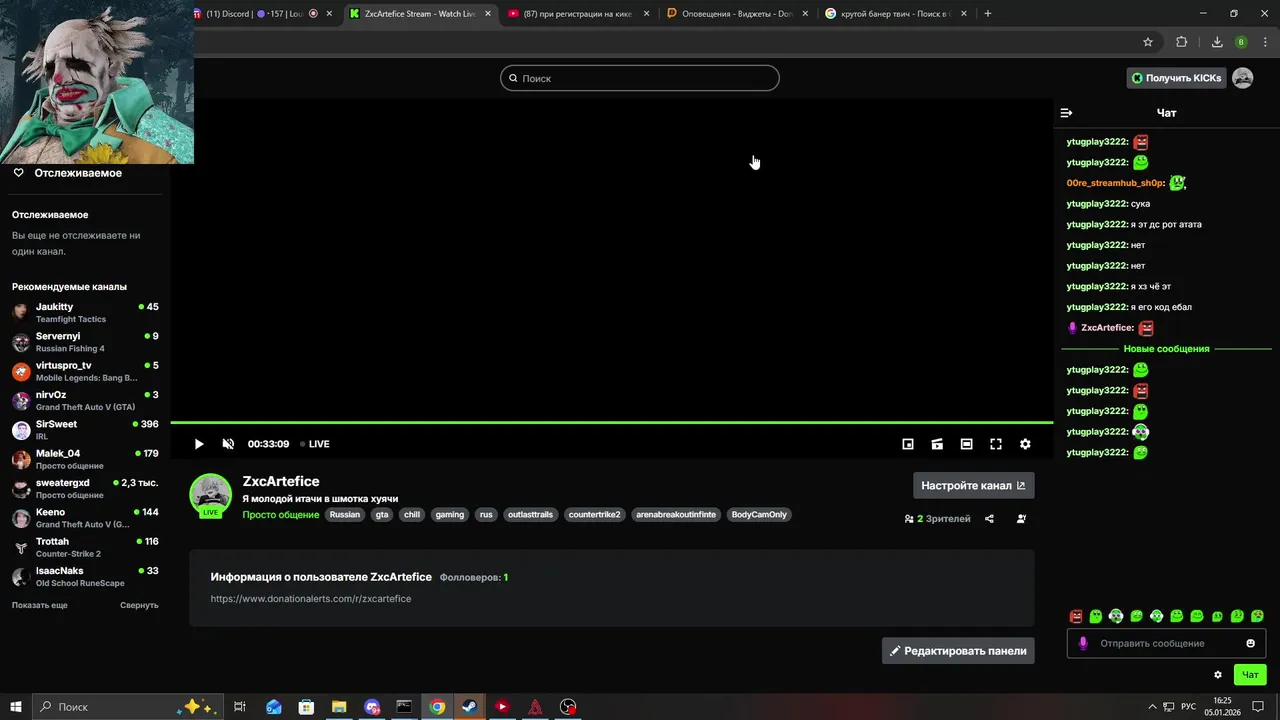Click 00re_streamhub_sh0p username in chat
Viewport: 1280px width, 720px height.
click(1116, 183)
